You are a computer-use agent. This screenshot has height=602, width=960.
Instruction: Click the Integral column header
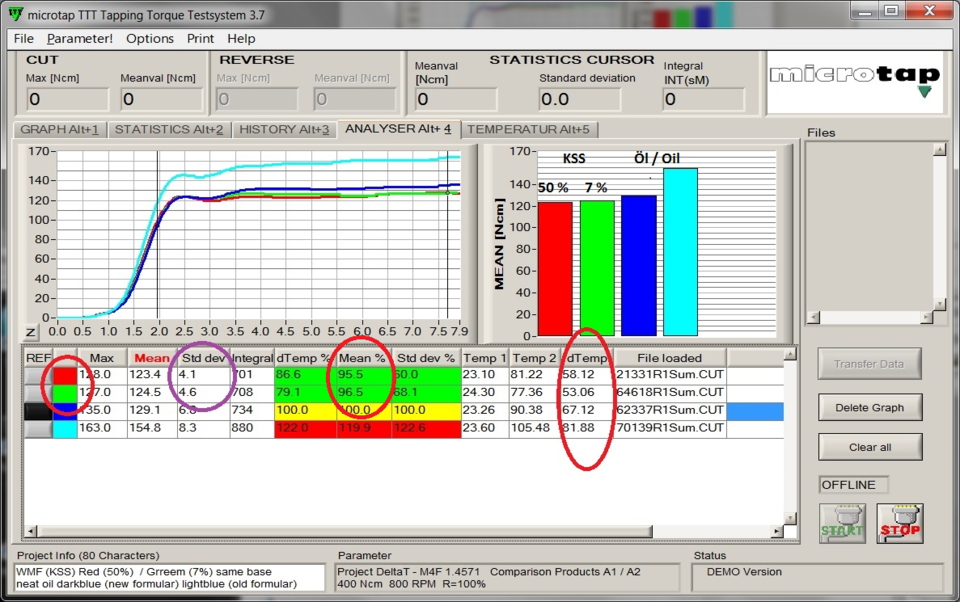[252, 358]
